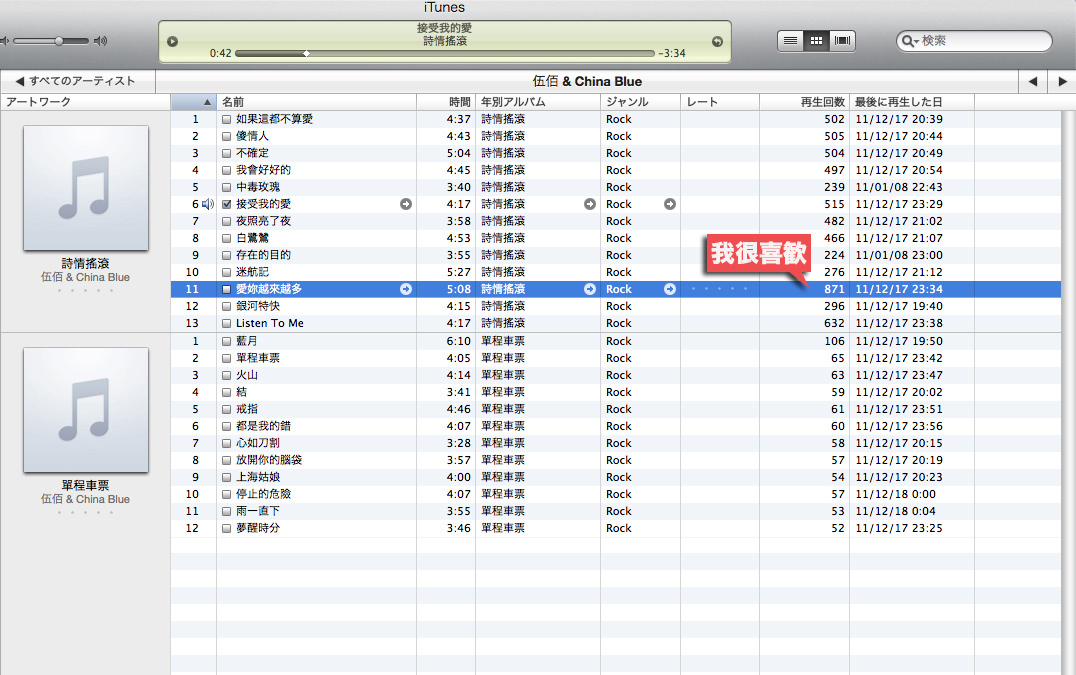Image resolution: width=1076 pixels, height=675 pixels.
Task: Click the search magnifier icon
Action: (909, 41)
